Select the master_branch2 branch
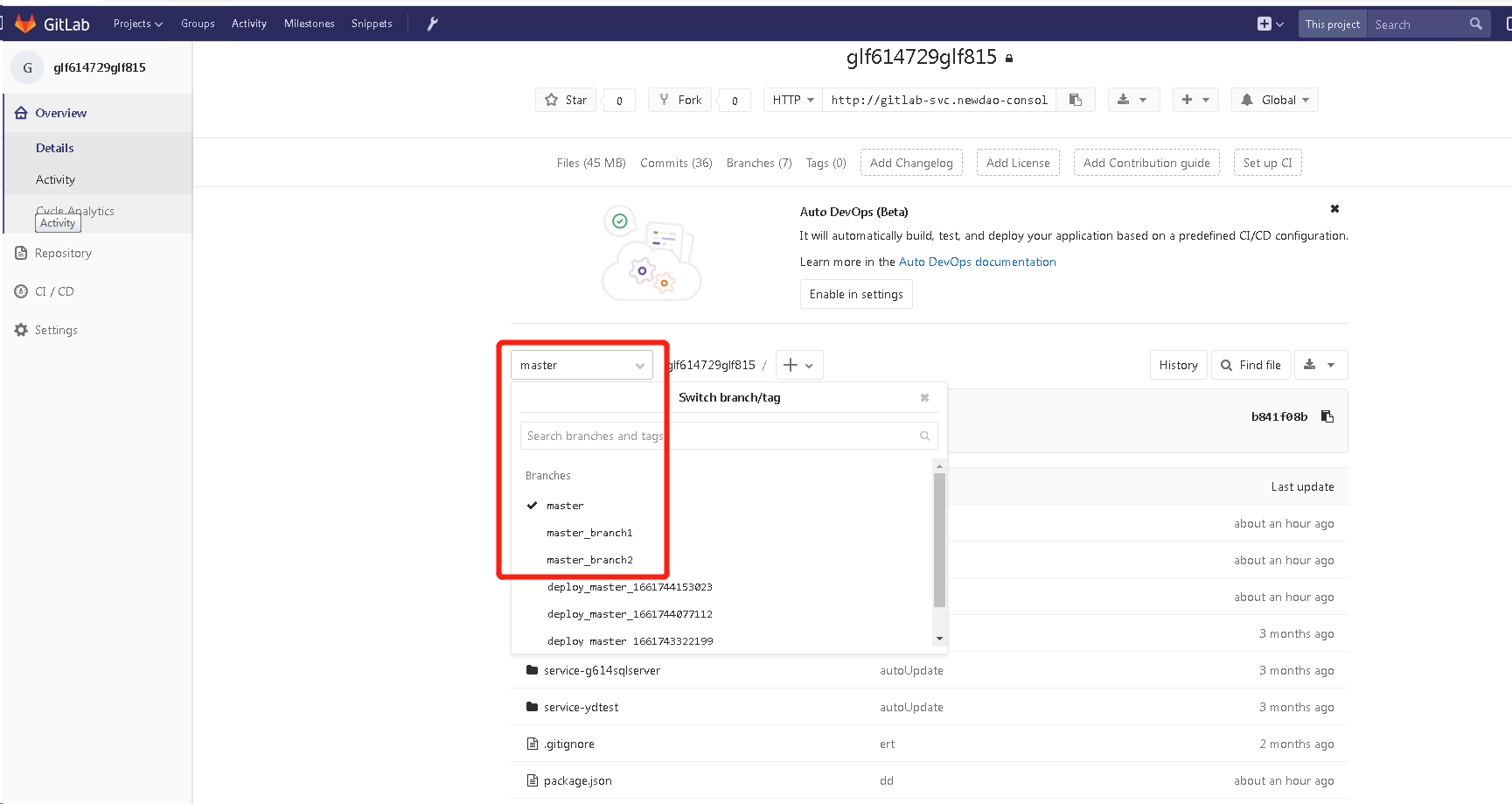This screenshot has width=1512, height=804. [589, 560]
